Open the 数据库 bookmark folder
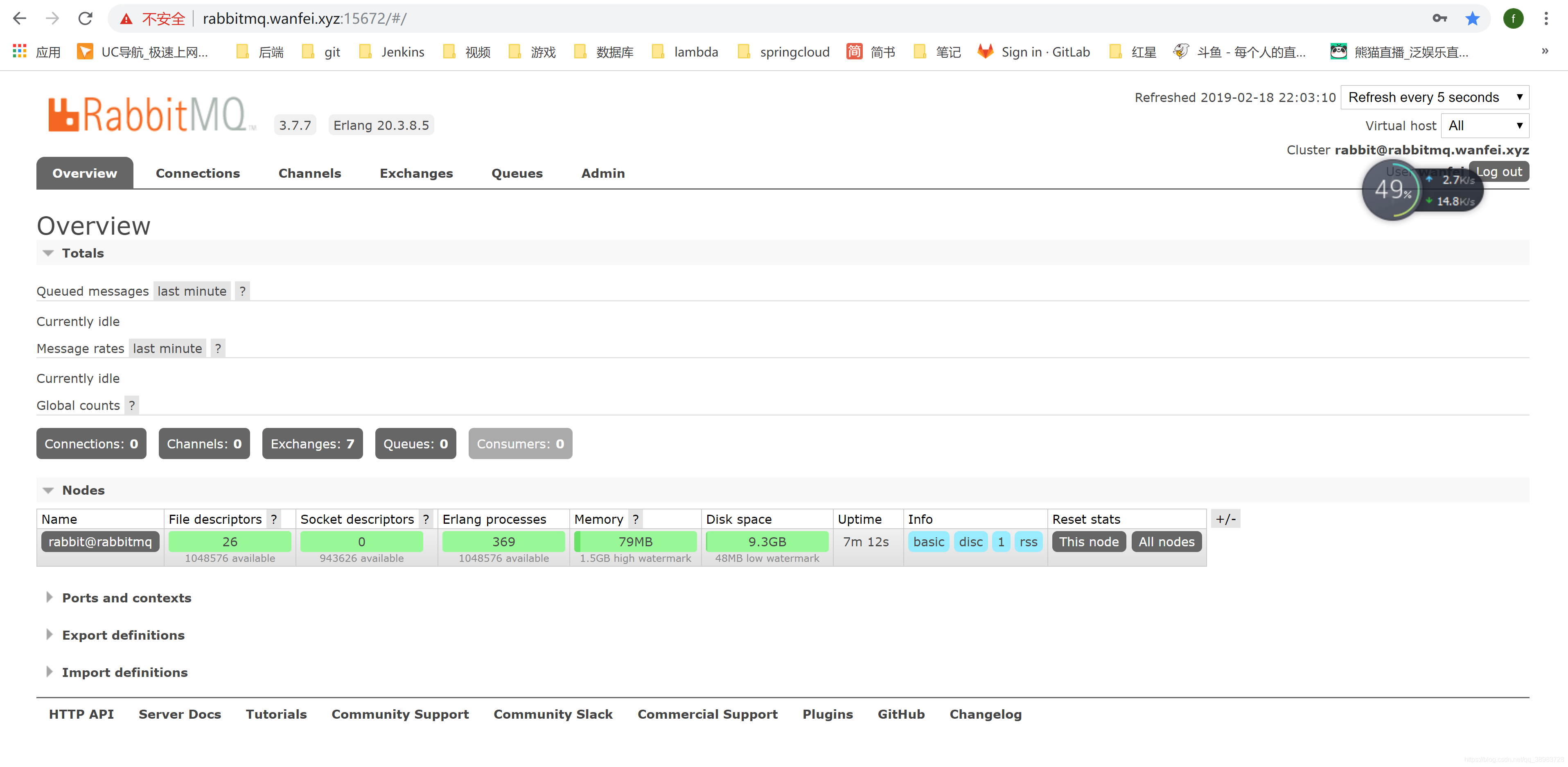Image resolution: width=1568 pixels, height=767 pixels. click(604, 52)
